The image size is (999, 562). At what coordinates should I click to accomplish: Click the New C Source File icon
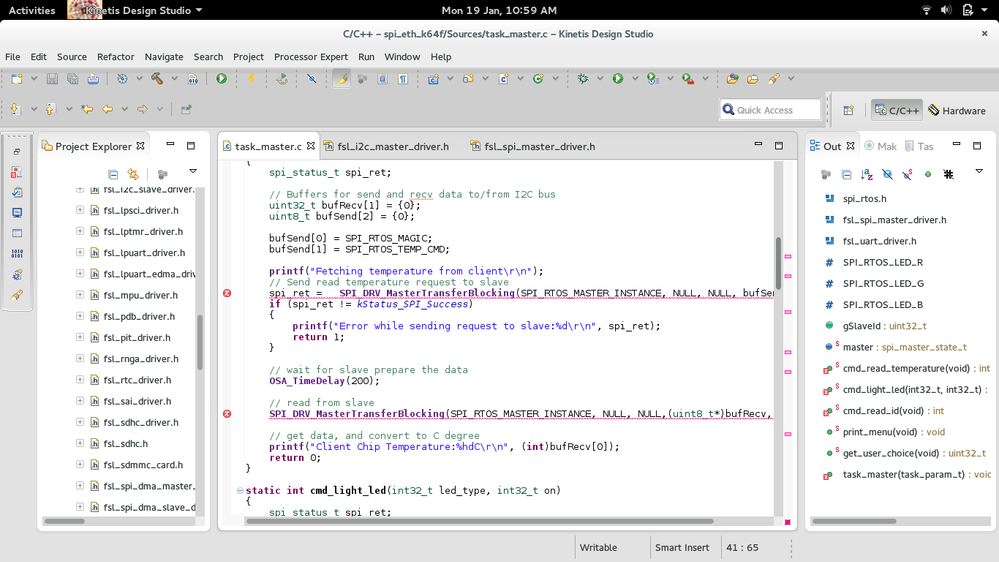503,78
